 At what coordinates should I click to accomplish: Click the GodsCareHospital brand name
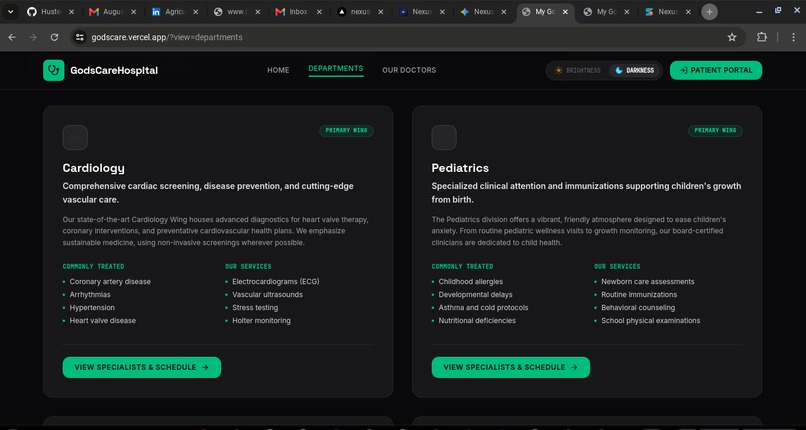pos(114,70)
